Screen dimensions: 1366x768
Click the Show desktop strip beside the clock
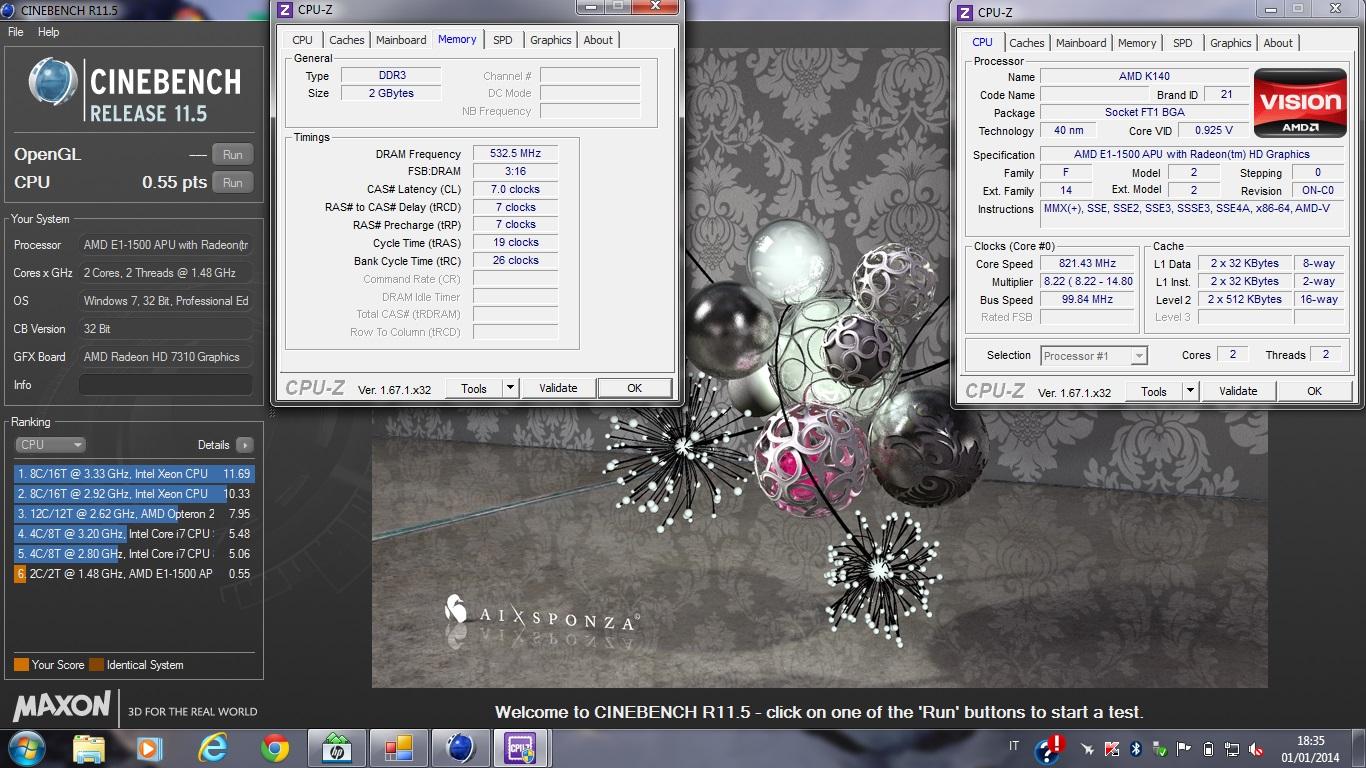pos(1359,749)
